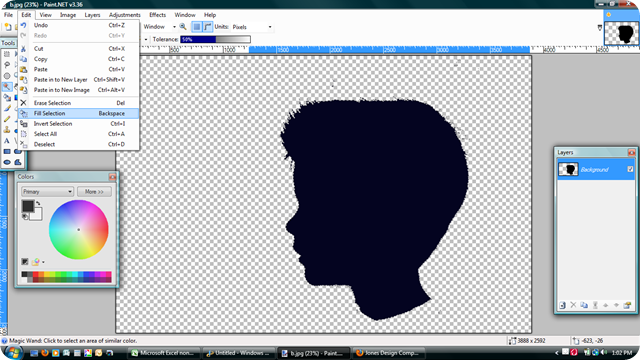Select the Ellipse Select tool

point(7,76)
